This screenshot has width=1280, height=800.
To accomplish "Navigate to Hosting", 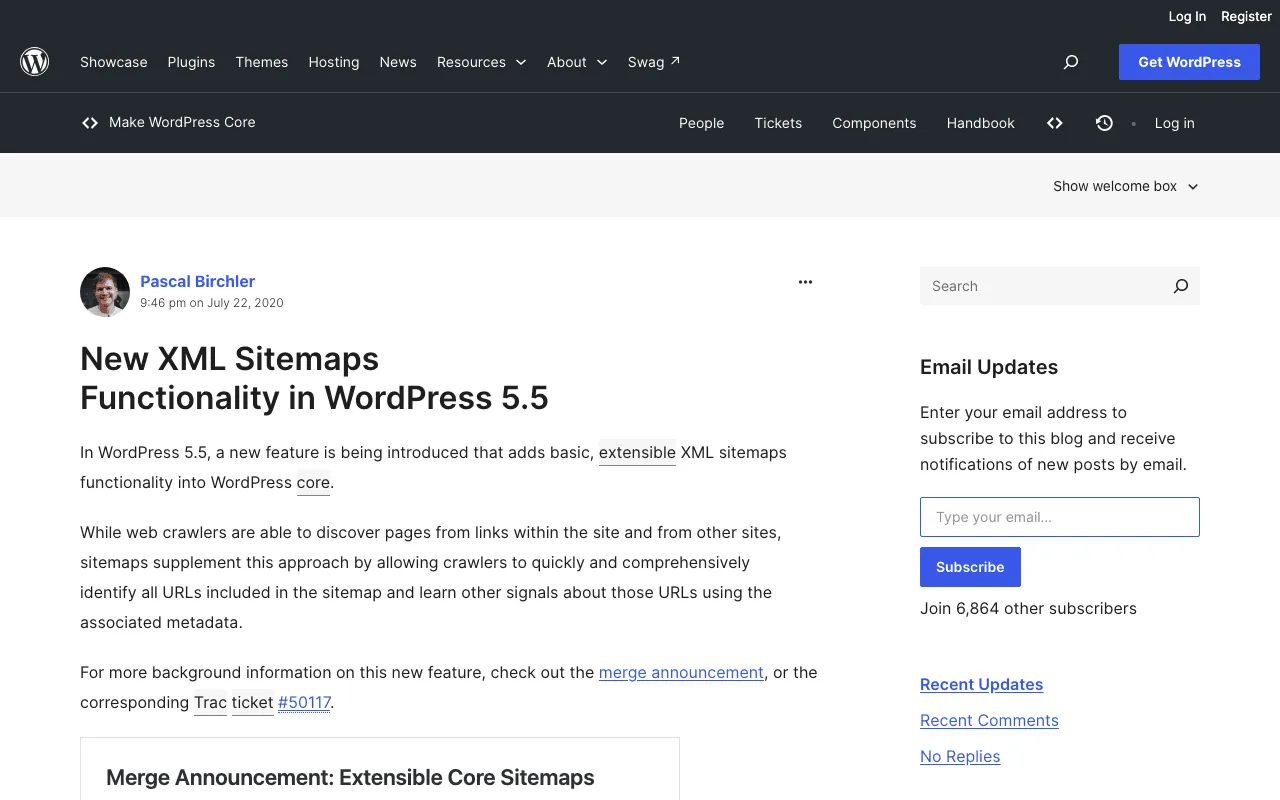I will [x=334, y=62].
